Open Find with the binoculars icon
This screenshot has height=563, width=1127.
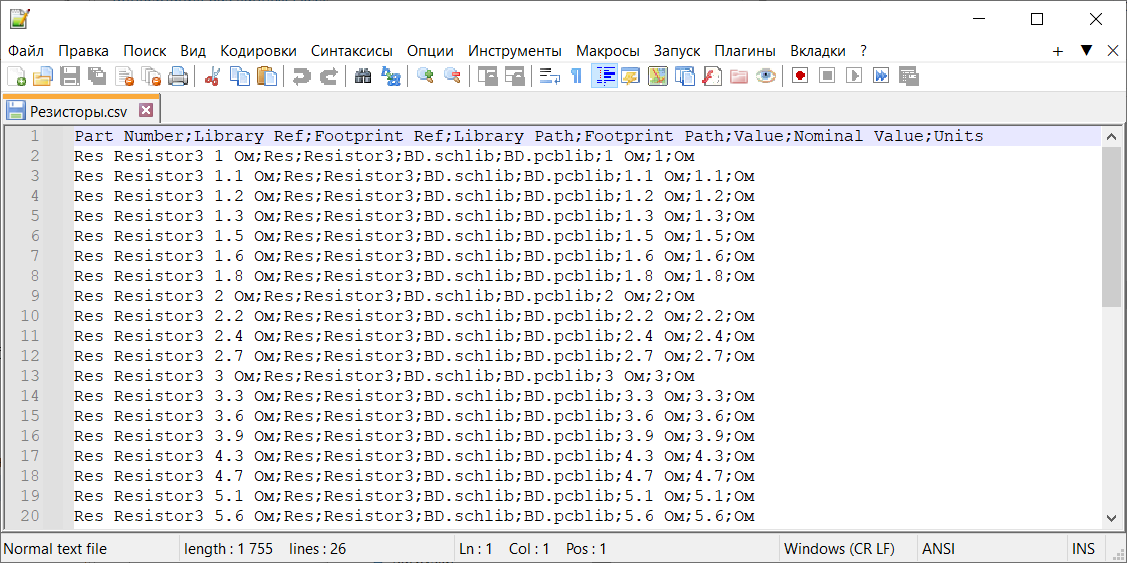(x=364, y=76)
